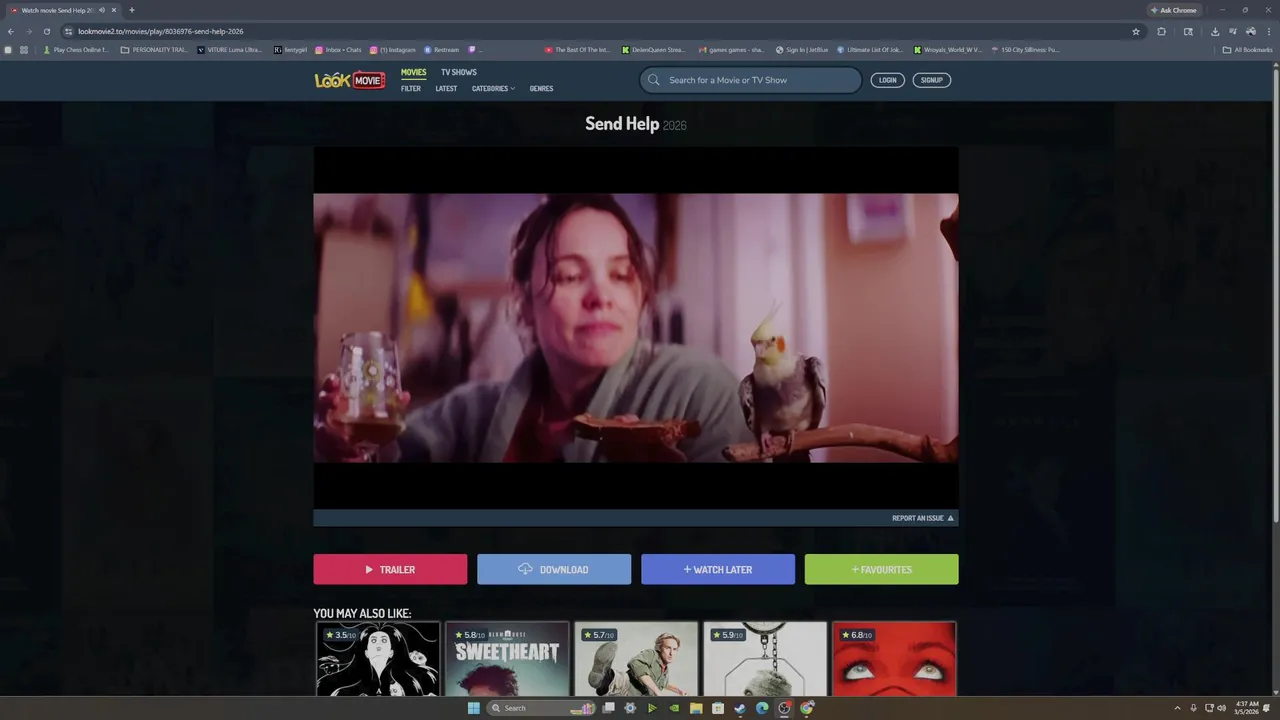Open the Movies section
The height and width of the screenshot is (720, 1280).
coord(413,72)
